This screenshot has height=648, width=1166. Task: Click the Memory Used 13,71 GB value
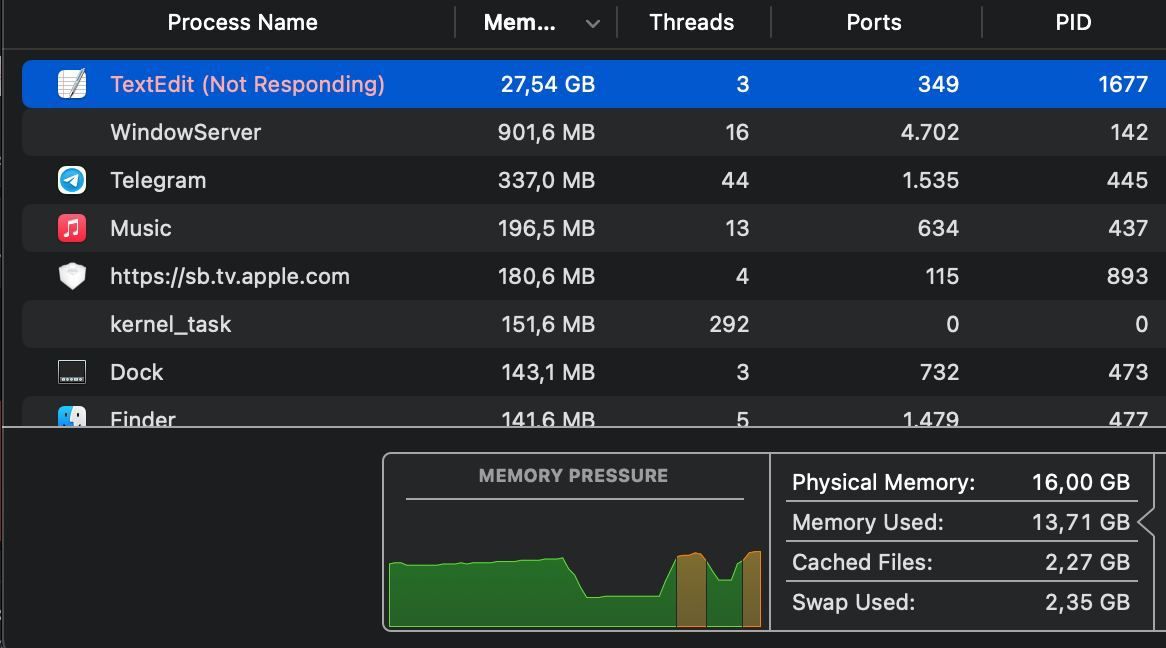point(1080,522)
